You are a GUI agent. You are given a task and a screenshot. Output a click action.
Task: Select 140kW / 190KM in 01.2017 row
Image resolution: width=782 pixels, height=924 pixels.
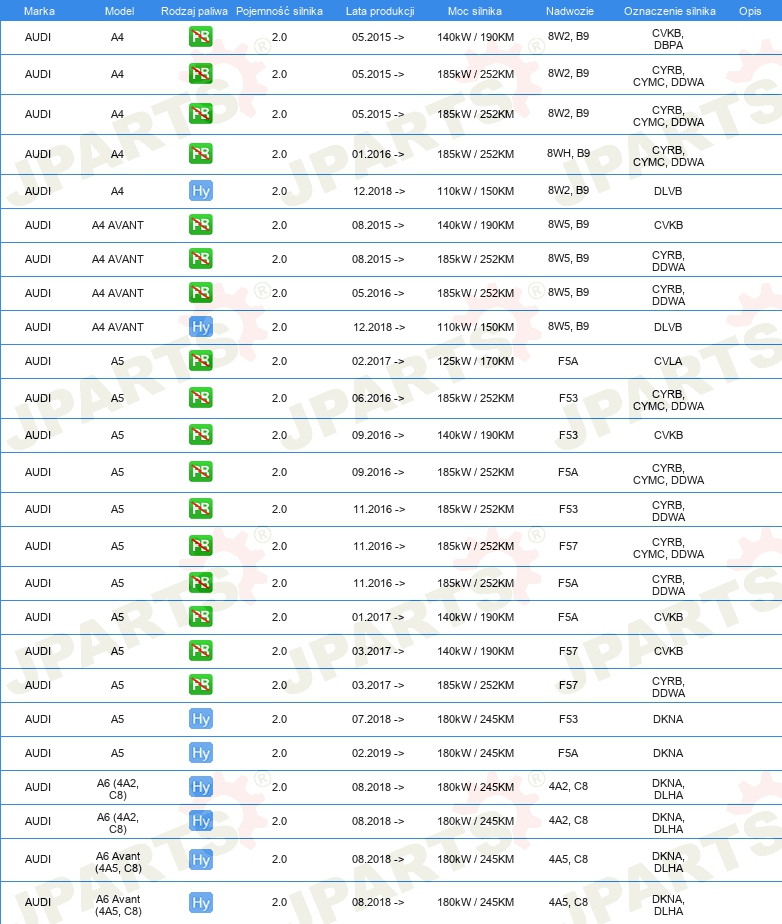[x=475, y=618]
